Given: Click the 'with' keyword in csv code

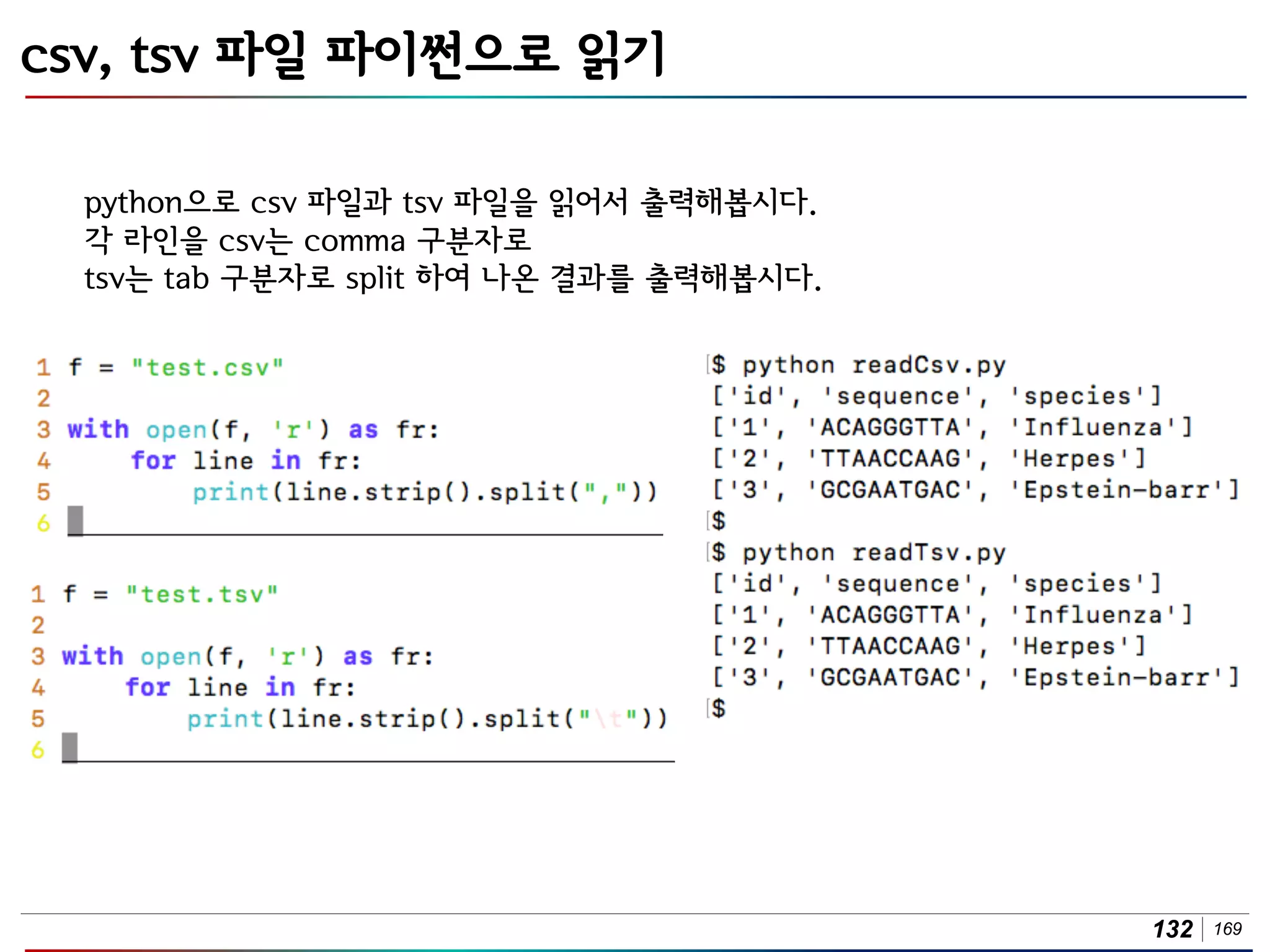Looking at the screenshot, I should (98, 430).
